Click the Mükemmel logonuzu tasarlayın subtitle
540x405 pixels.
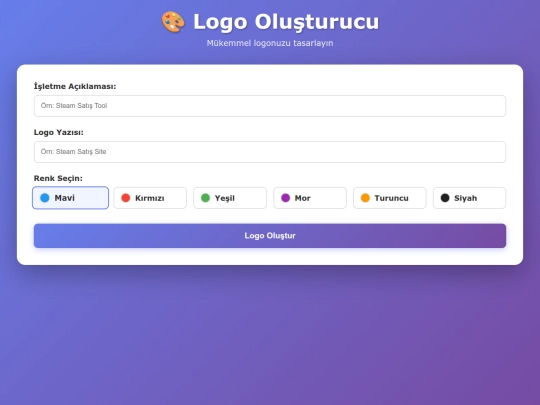tap(270, 43)
